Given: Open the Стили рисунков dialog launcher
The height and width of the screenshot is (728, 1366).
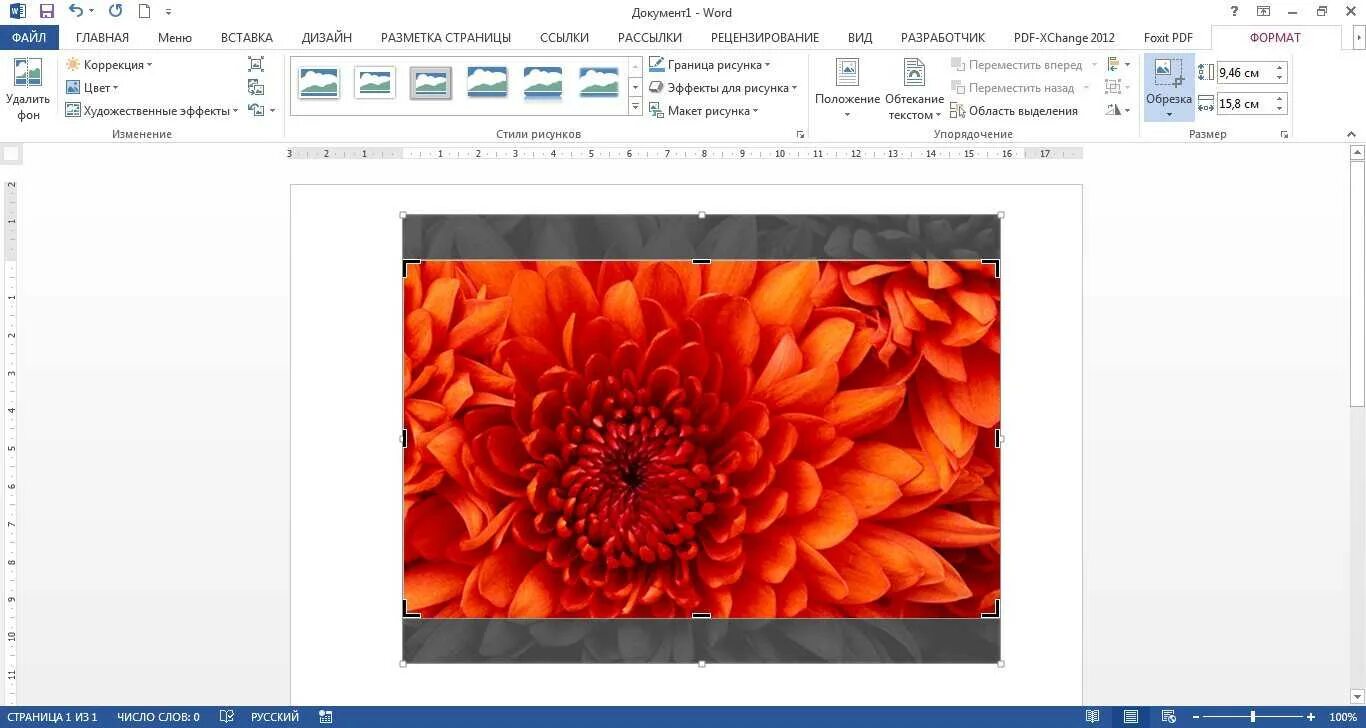Looking at the screenshot, I should click(x=800, y=134).
